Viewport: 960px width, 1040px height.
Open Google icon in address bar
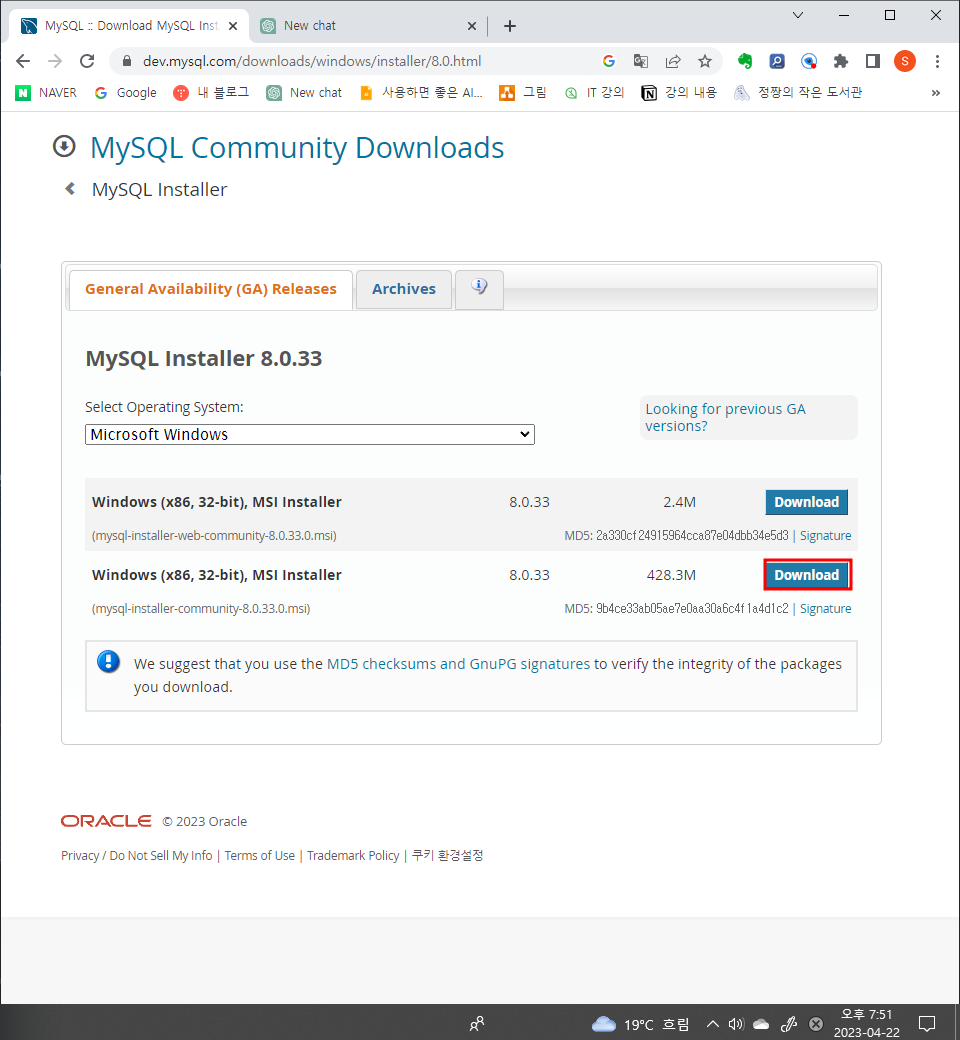click(608, 61)
